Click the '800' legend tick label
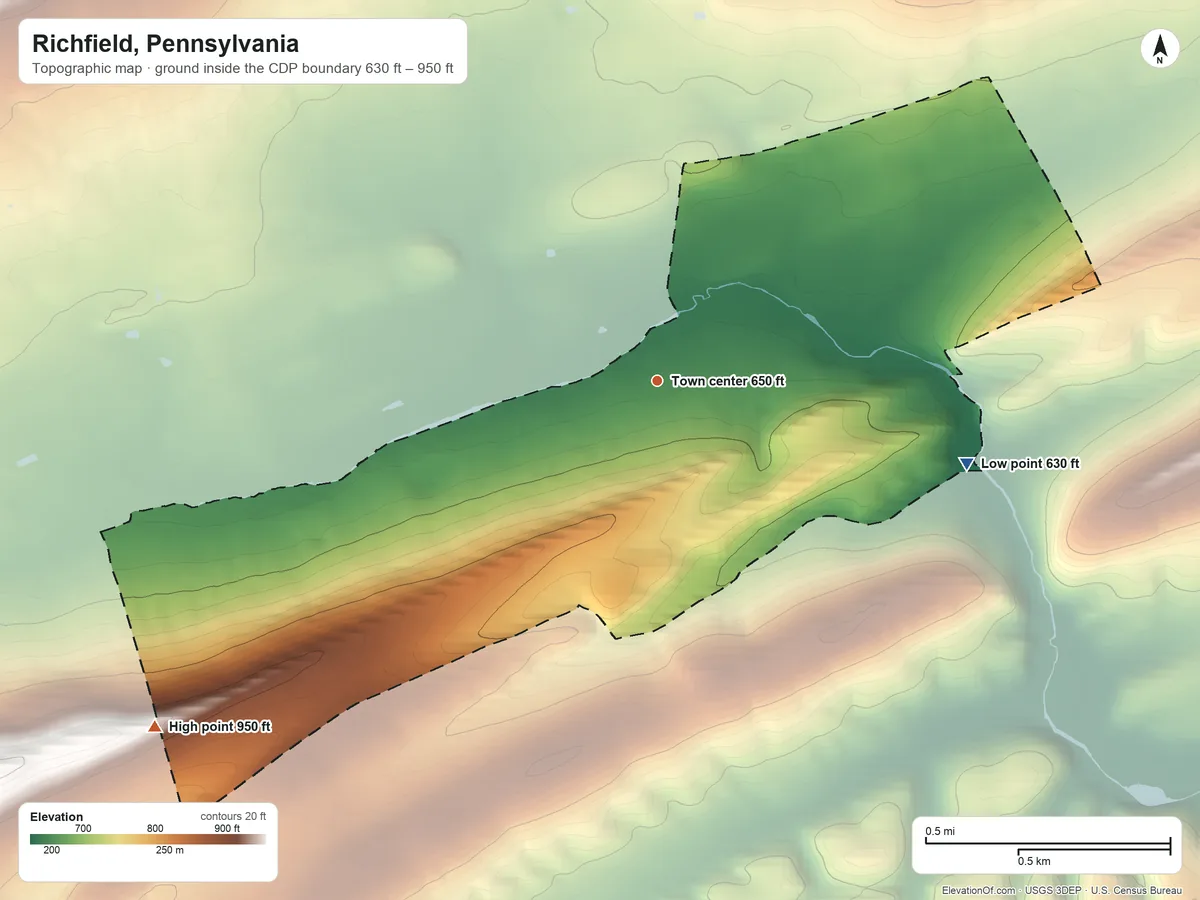The height and width of the screenshot is (900, 1200). click(x=155, y=828)
